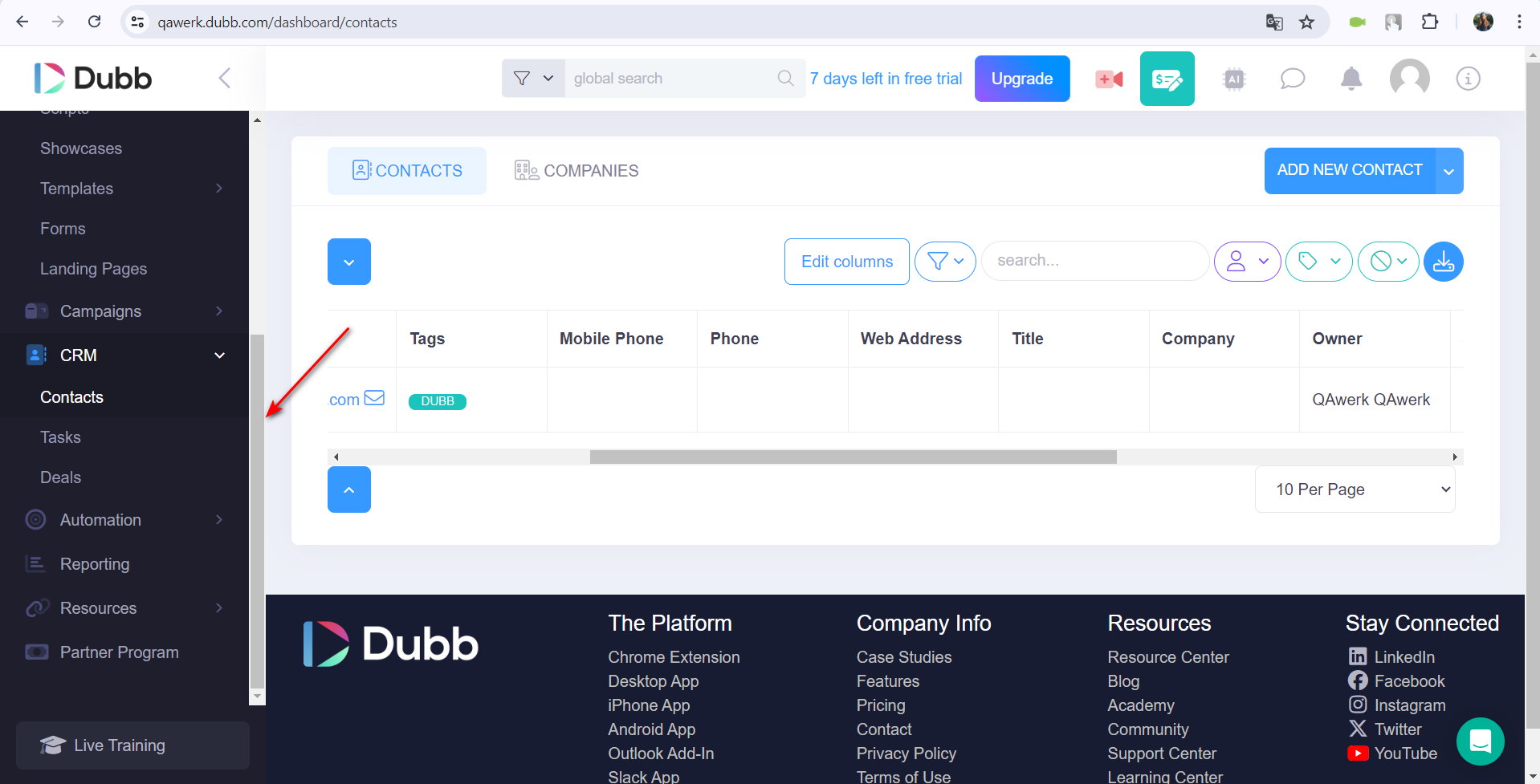The height and width of the screenshot is (784, 1540).
Task: Click the browser translate page icon
Action: click(1274, 22)
